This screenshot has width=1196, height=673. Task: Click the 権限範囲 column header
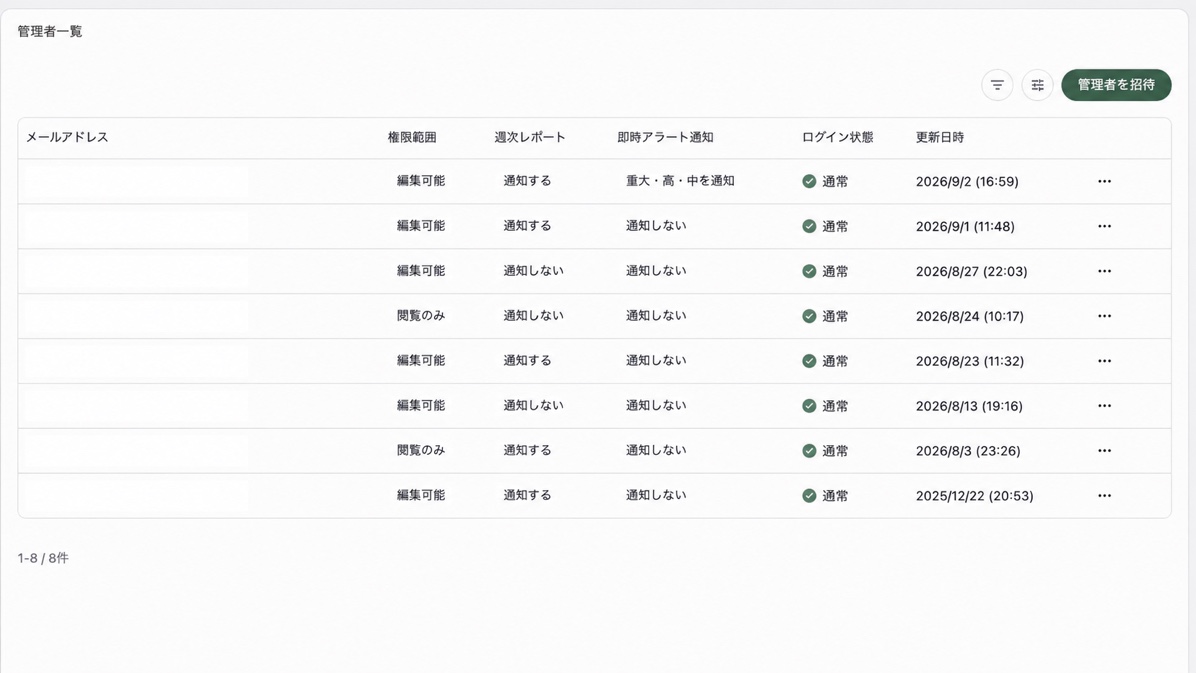412,137
